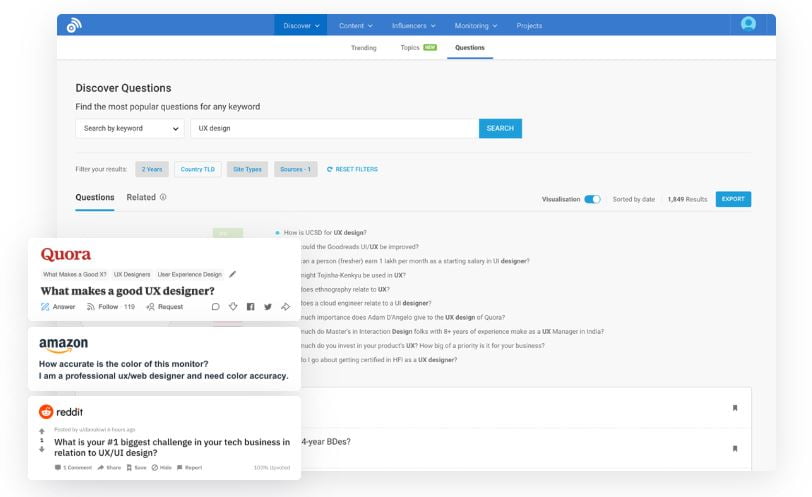Click the amazon monitor color question text
The image size is (812, 497).
click(164, 370)
